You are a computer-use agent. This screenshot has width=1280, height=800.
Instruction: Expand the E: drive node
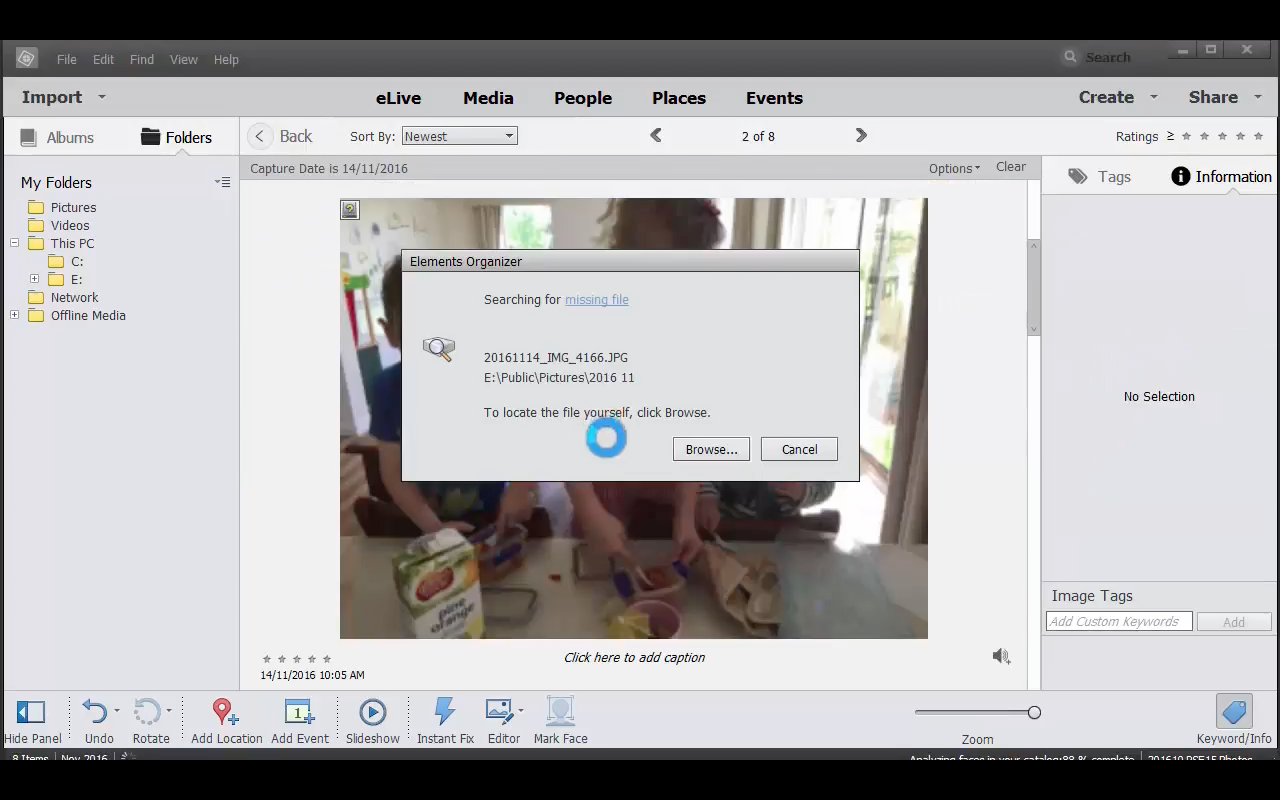point(34,279)
